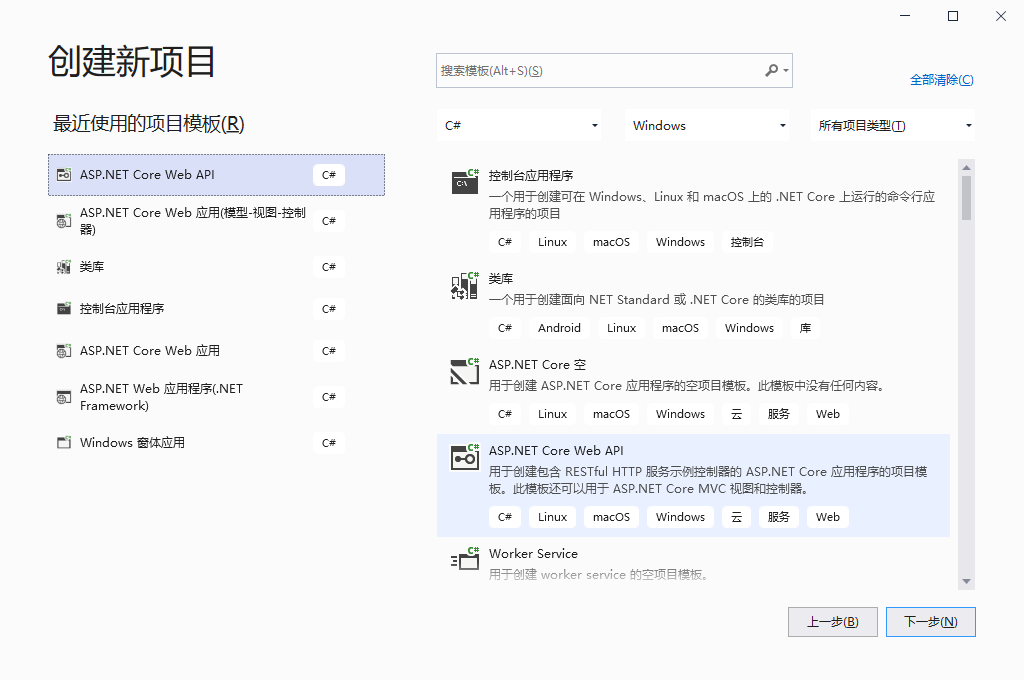The width and height of the screenshot is (1024, 680).
Task: Click the 控制台 tag under 控制台应用程序
Action: [x=747, y=242]
